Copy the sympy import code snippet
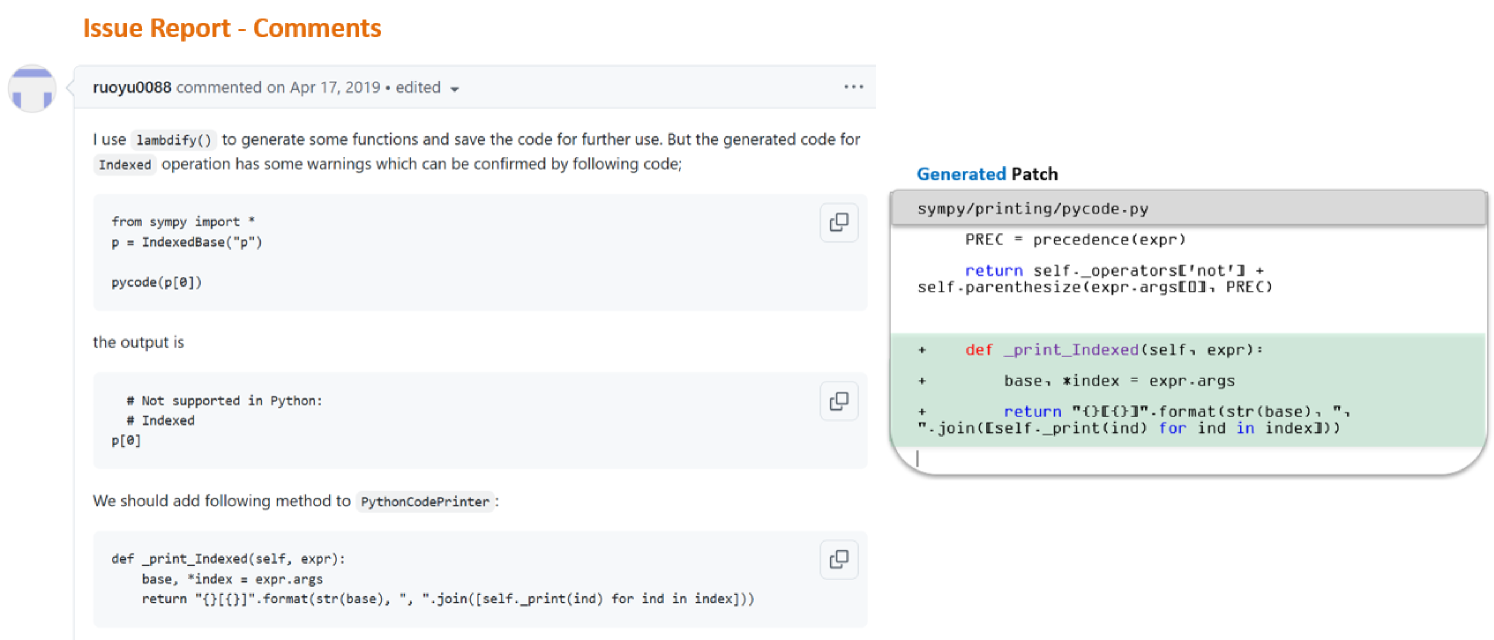Screen dimensions: 1494x640 point(839,222)
